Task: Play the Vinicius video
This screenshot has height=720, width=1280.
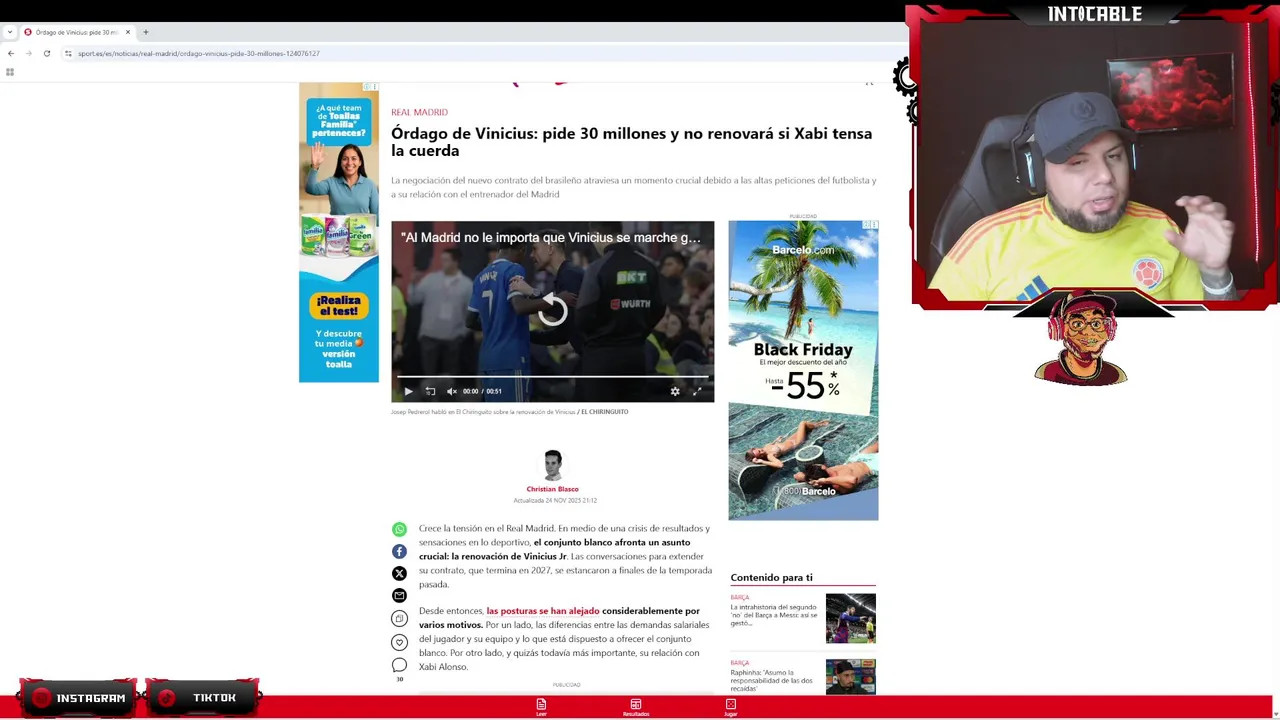Action: [408, 391]
